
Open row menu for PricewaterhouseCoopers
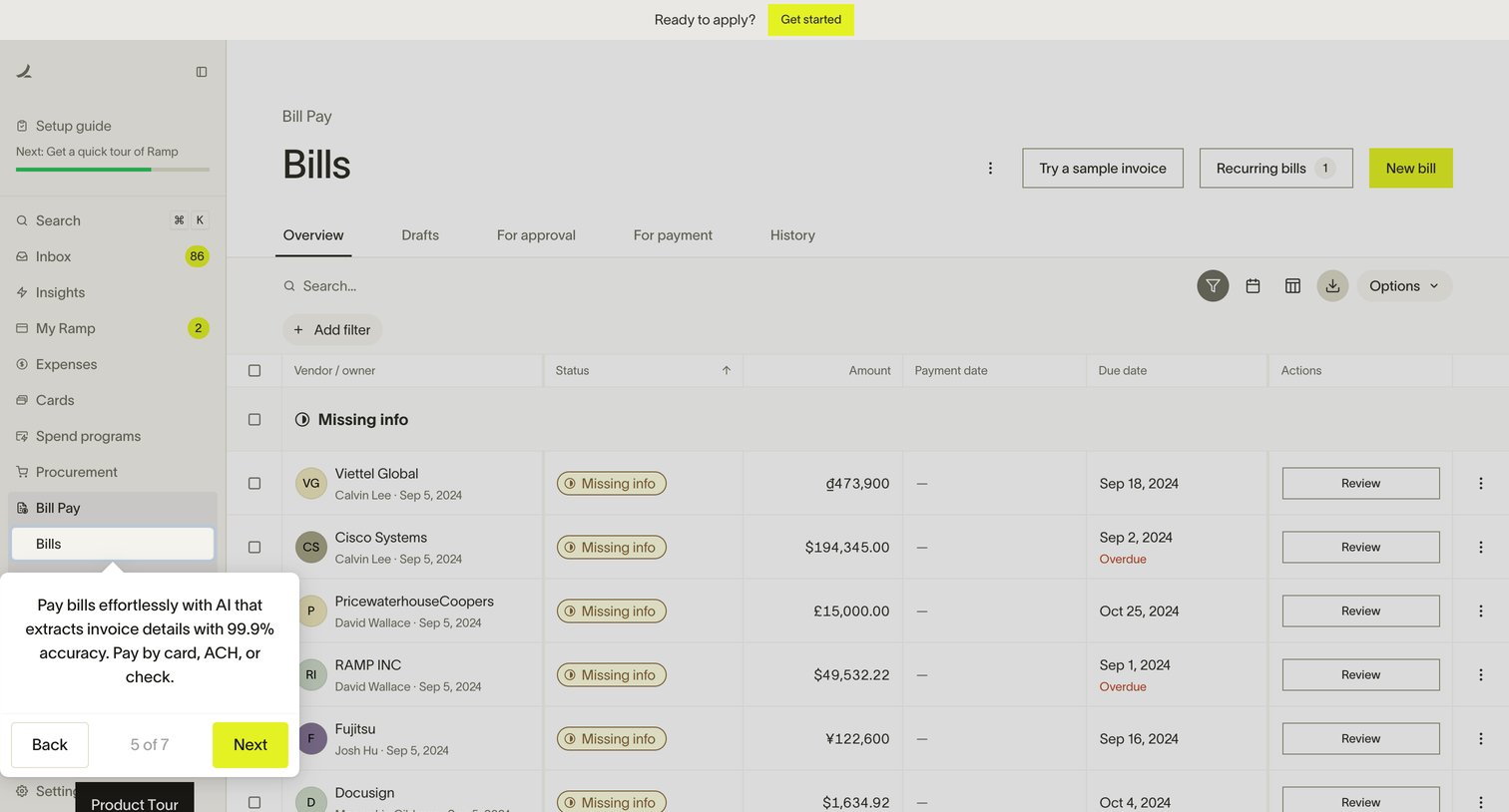(x=1480, y=611)
